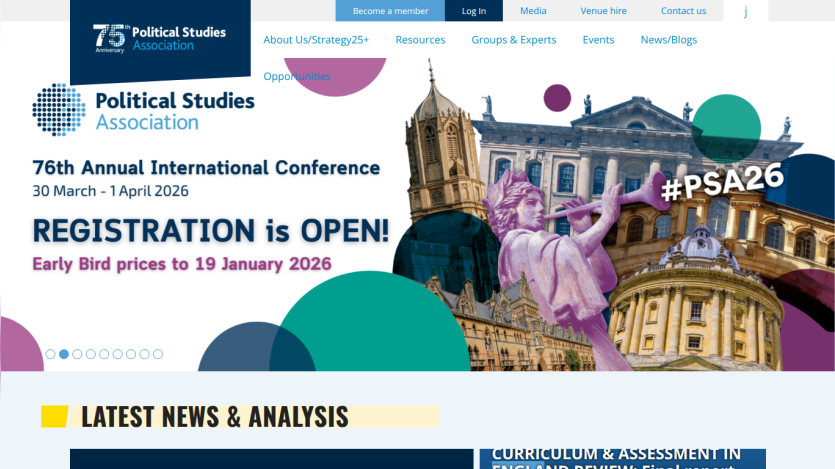The width and height of the screenshot is (835, 469).
Task: Click the search icon in top bar
Action: tap(746, 11)
